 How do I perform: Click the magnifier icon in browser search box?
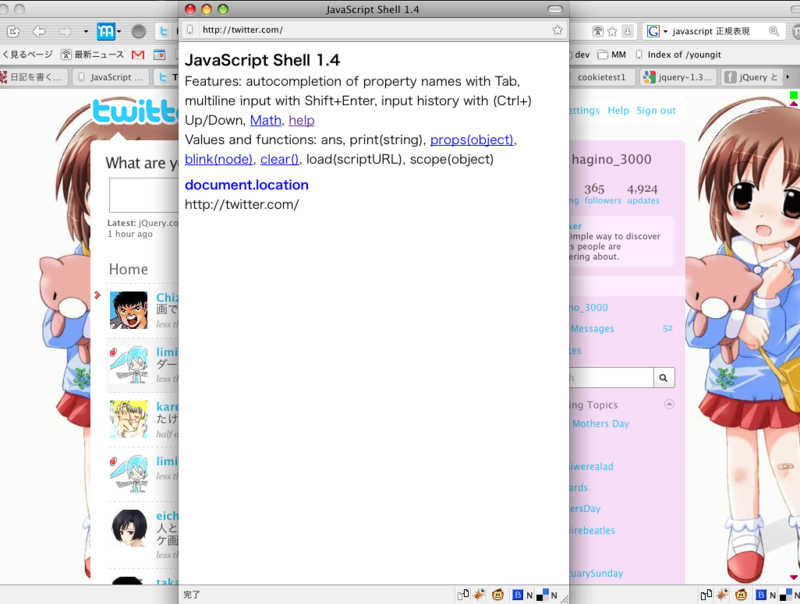[x=774, y=32]
